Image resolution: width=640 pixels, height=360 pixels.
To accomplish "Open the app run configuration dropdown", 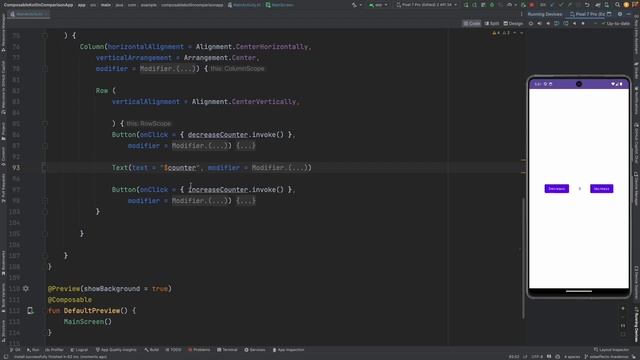I will pyautogui.click(x=378, y=5).
